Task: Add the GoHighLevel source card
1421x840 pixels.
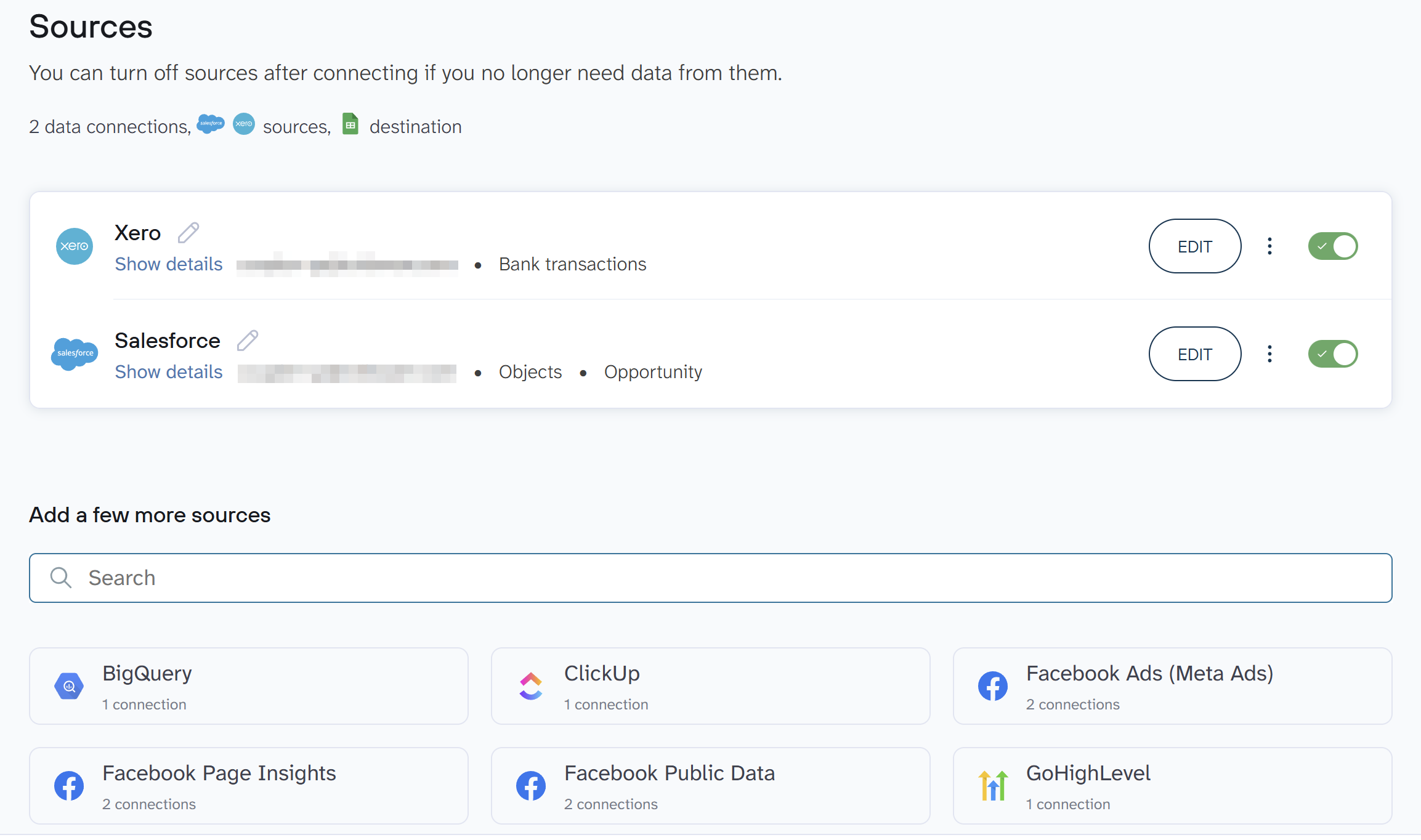Action: [x=1172, y=786]
